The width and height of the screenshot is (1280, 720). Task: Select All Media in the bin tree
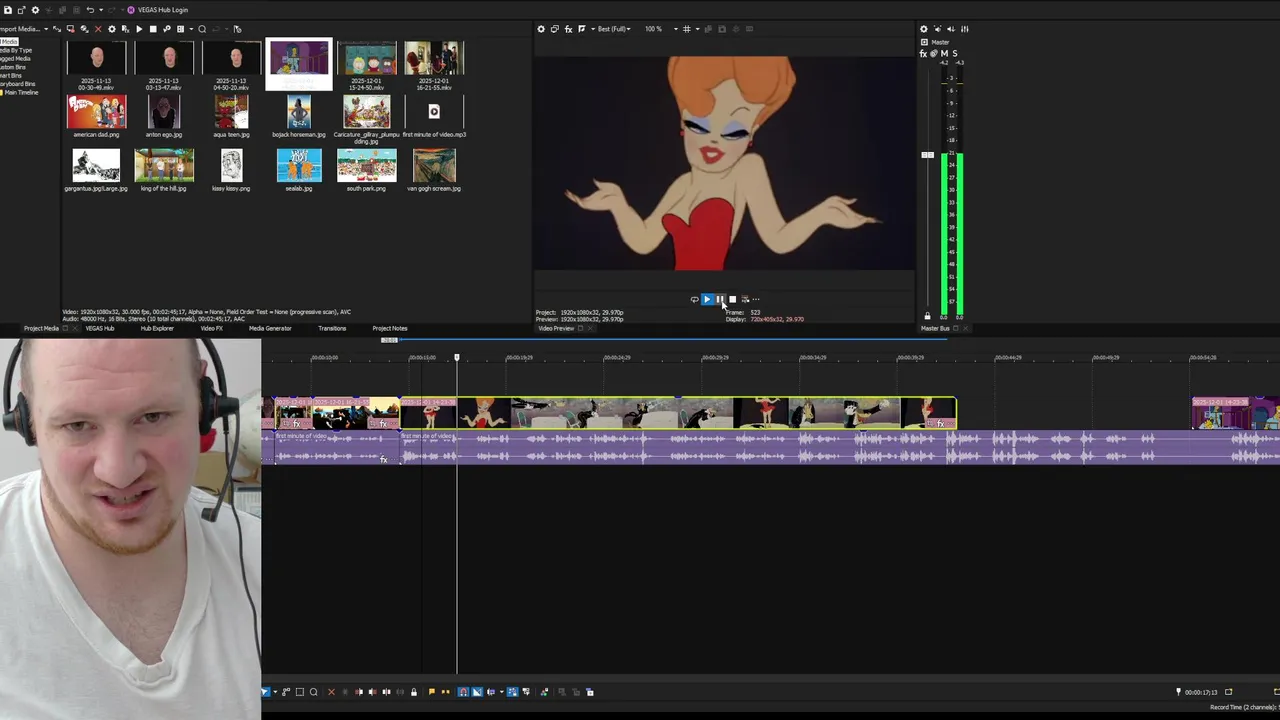click(9, 41)
